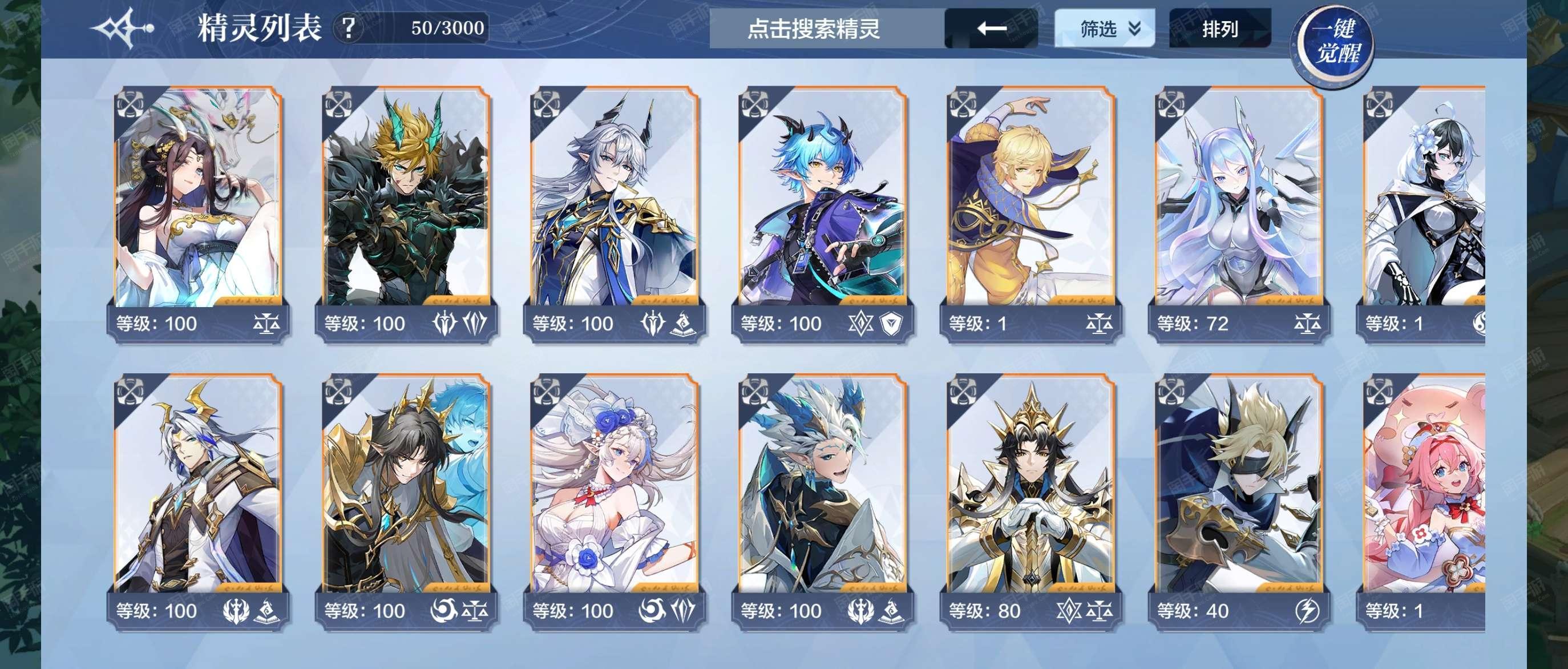Click the lightning bolt icon on level 40 card
This screenshot has height=669, width=1568.
(x=1307, y=611)
